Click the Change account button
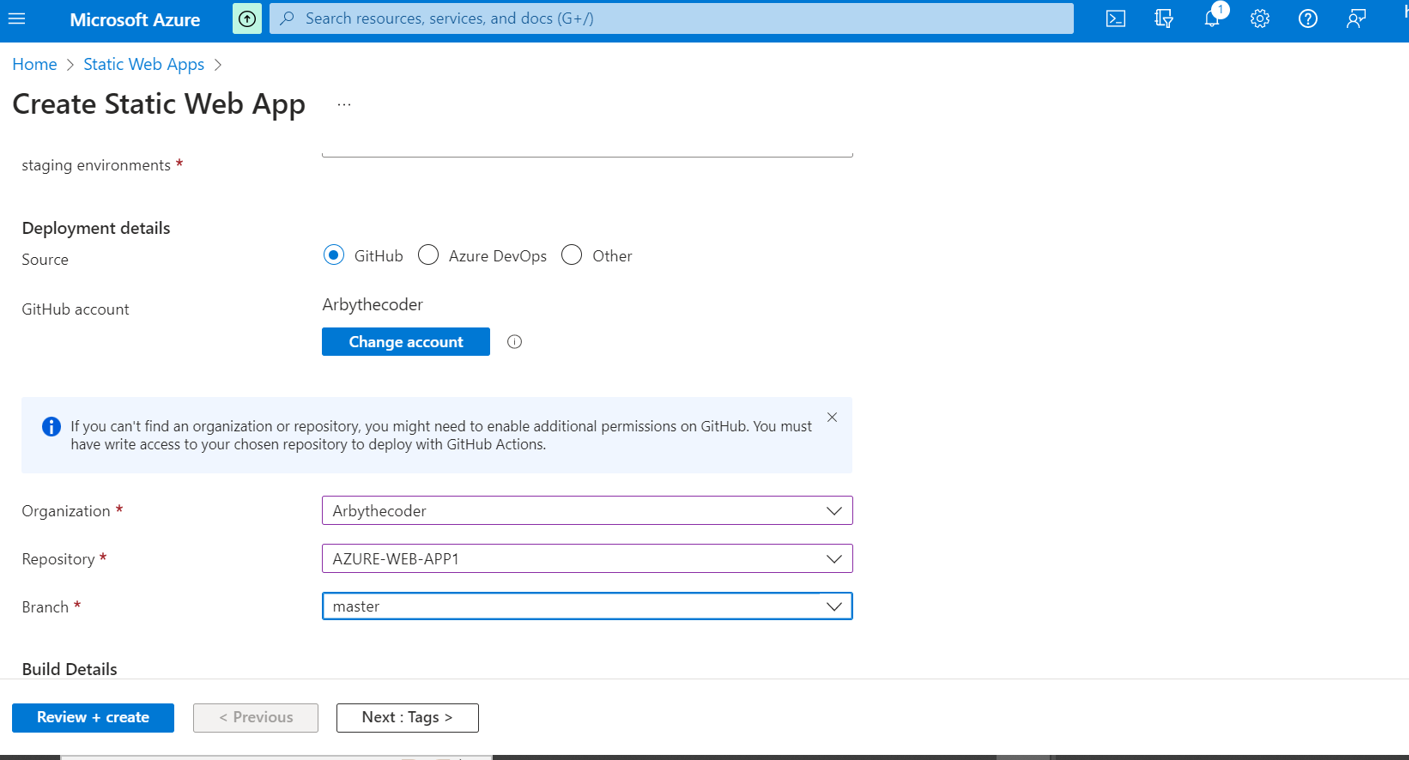The image size is (1409, 760). point(405,342)
